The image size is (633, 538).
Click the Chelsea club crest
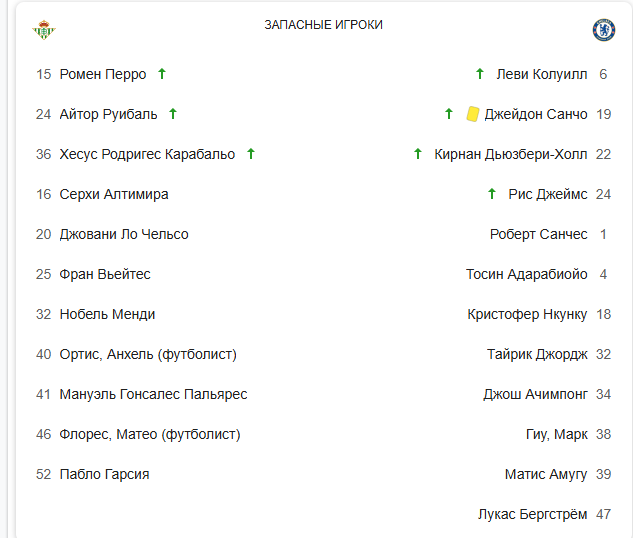pos(604,30)
